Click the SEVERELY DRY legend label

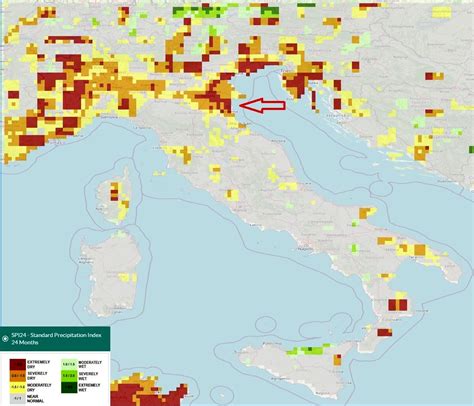tap(37, 376)
